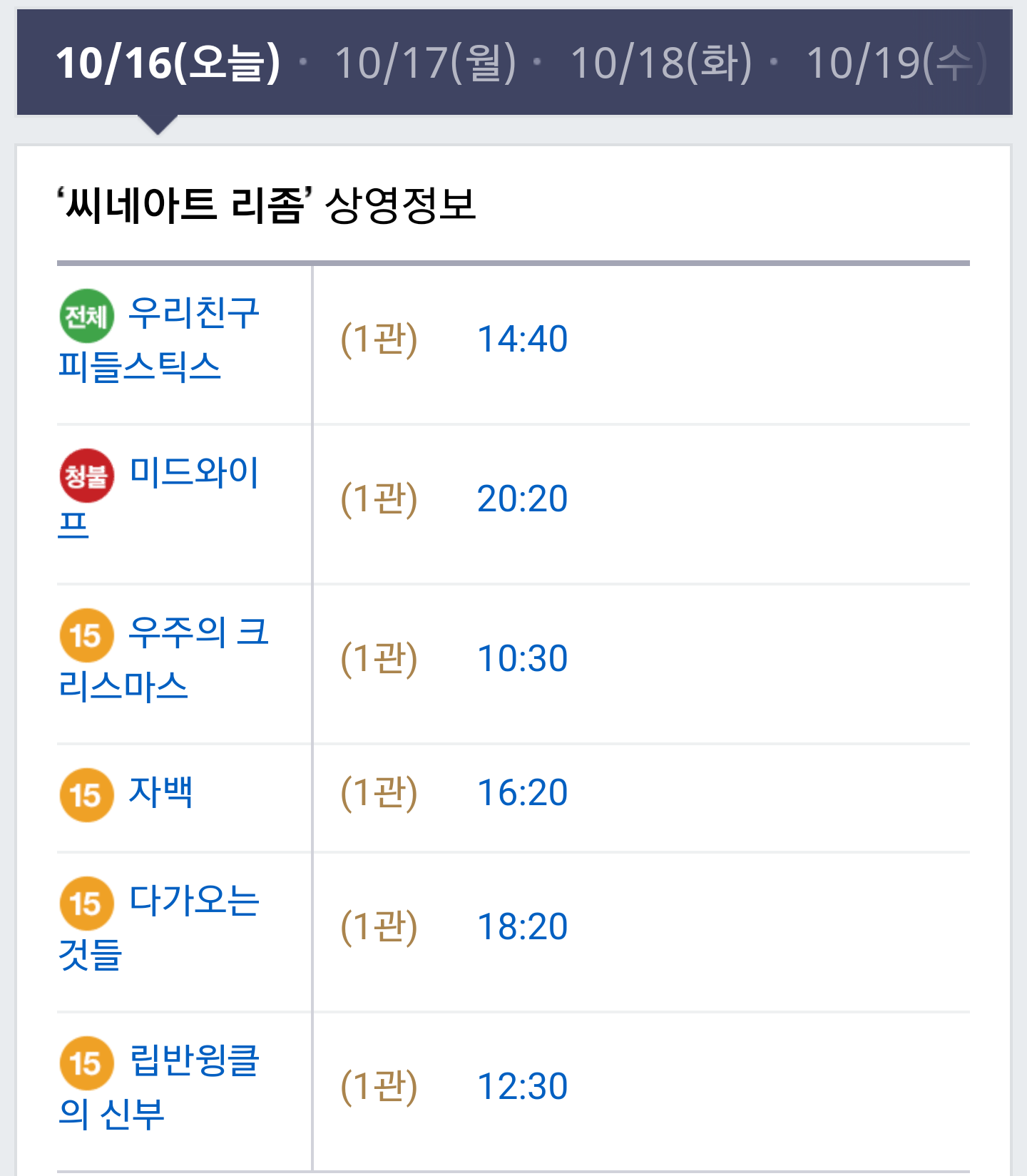The image size is (1027, 1176).
Task: Choose the 16:20 showtime for 자백
Action: (522, 792)
